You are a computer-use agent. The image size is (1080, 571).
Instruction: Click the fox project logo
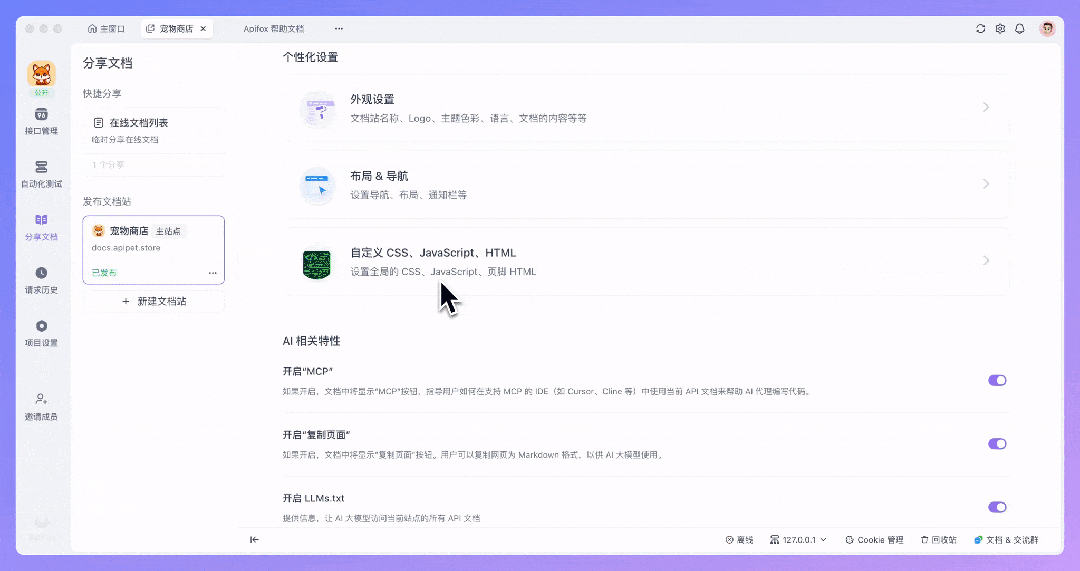tap(41, 74)
